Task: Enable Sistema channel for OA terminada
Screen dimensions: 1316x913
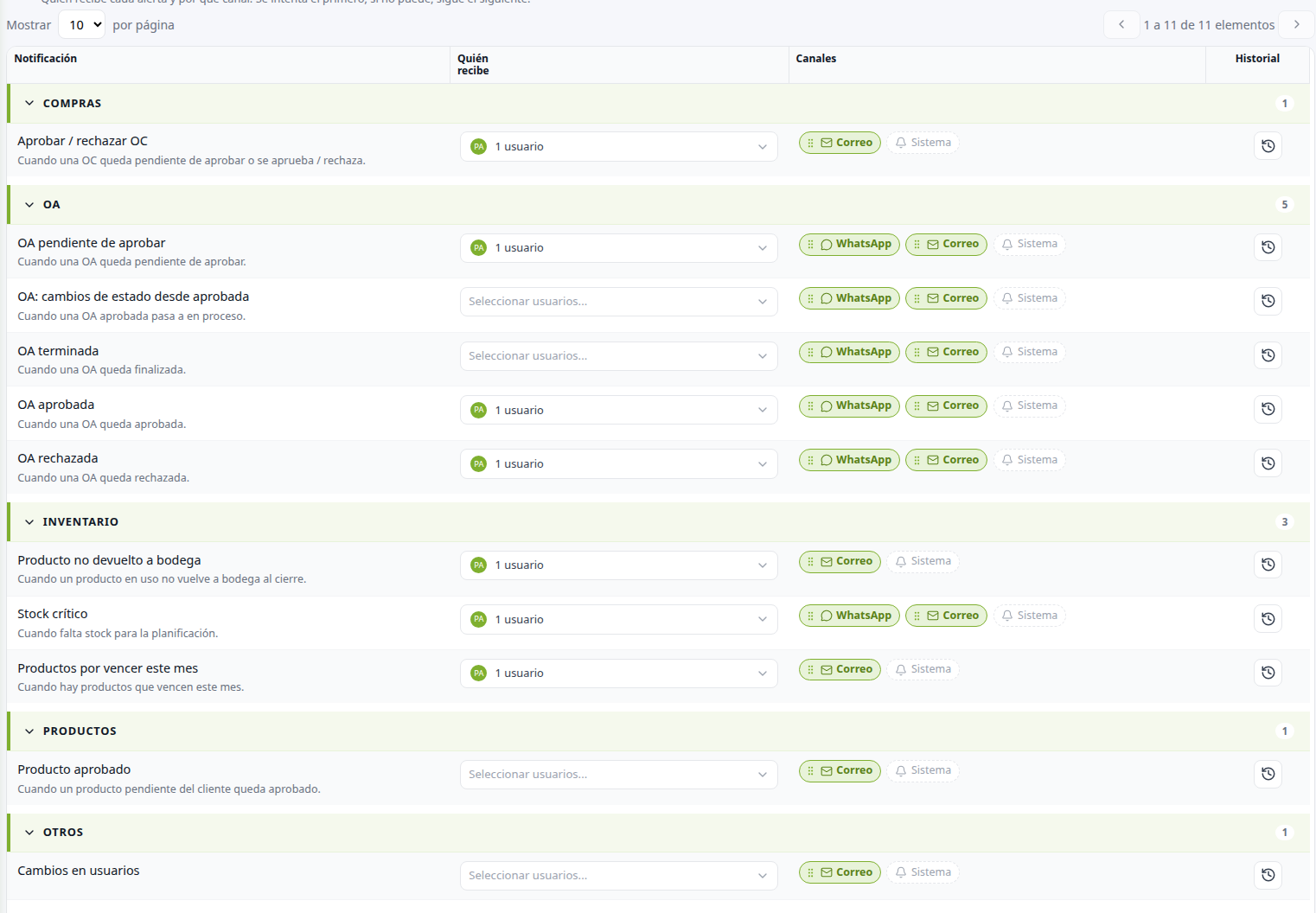Action: tap(1030, 352)
